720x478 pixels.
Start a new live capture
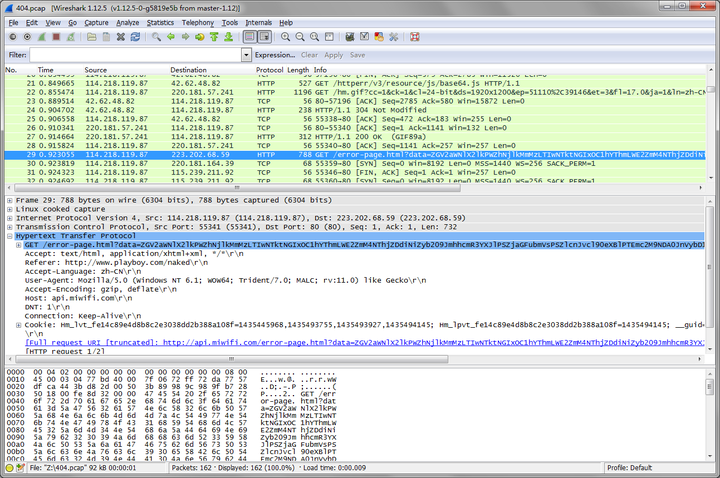coord(42,37)
